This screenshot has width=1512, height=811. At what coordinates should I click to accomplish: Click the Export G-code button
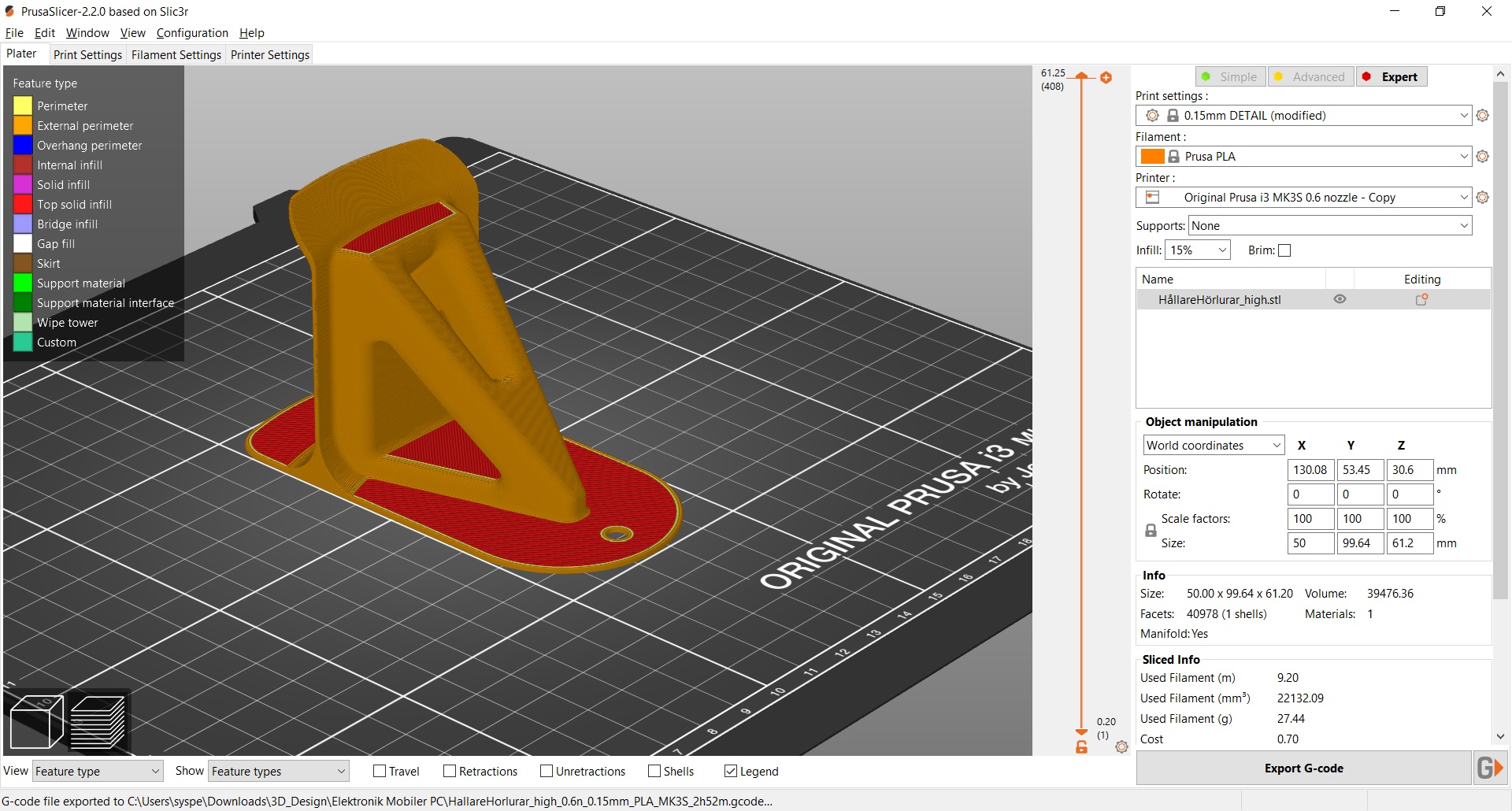(1303, 768)
